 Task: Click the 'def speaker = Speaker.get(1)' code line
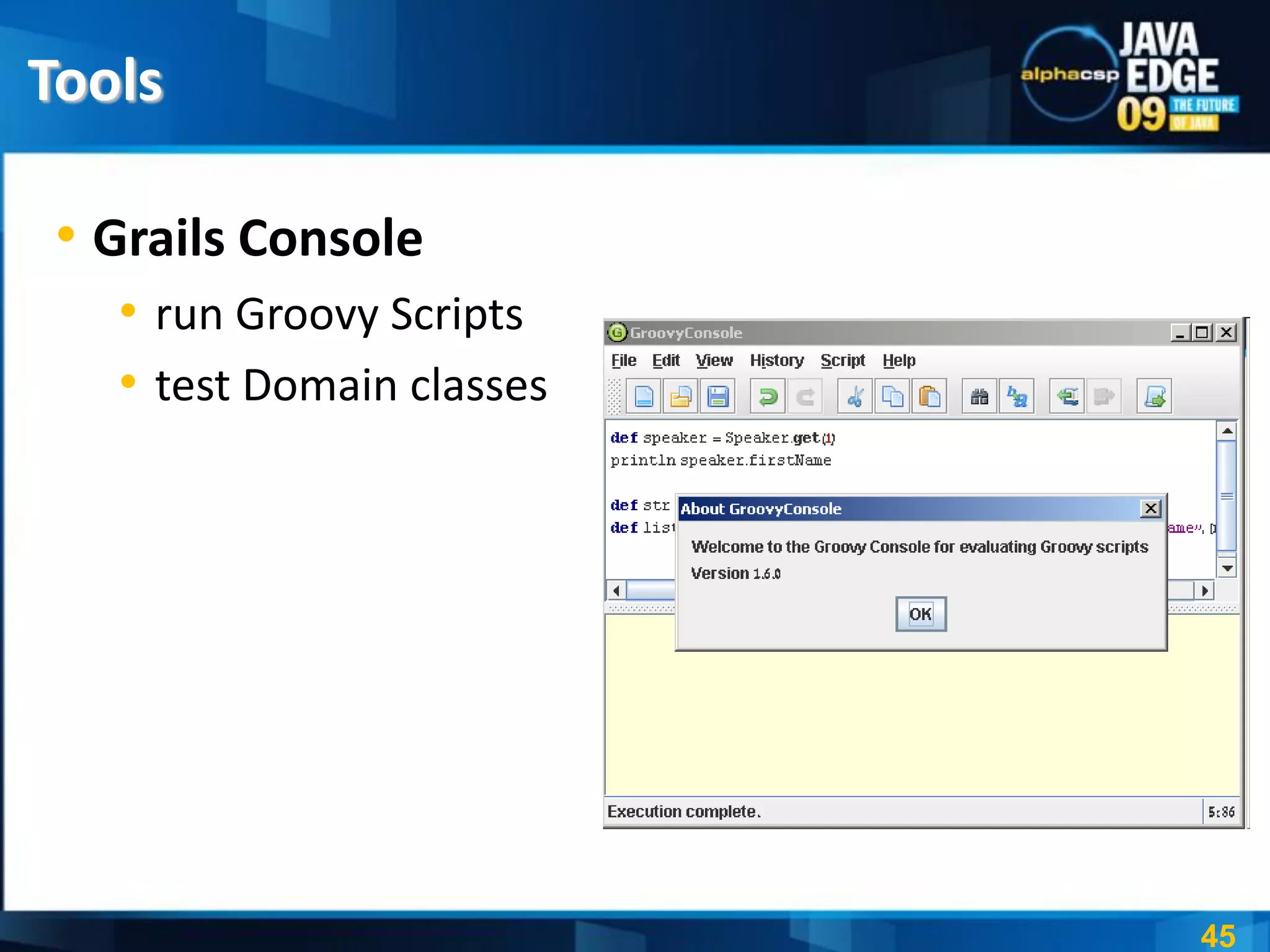(x=723, y=438)
